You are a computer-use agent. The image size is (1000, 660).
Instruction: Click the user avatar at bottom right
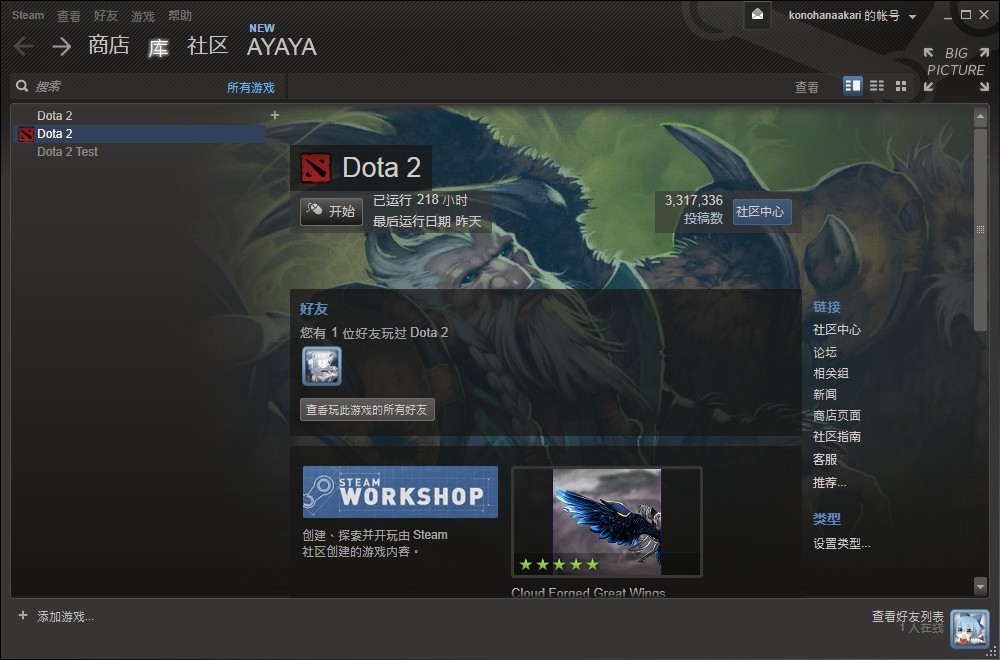pyautogui.click(x=969, y=628)
